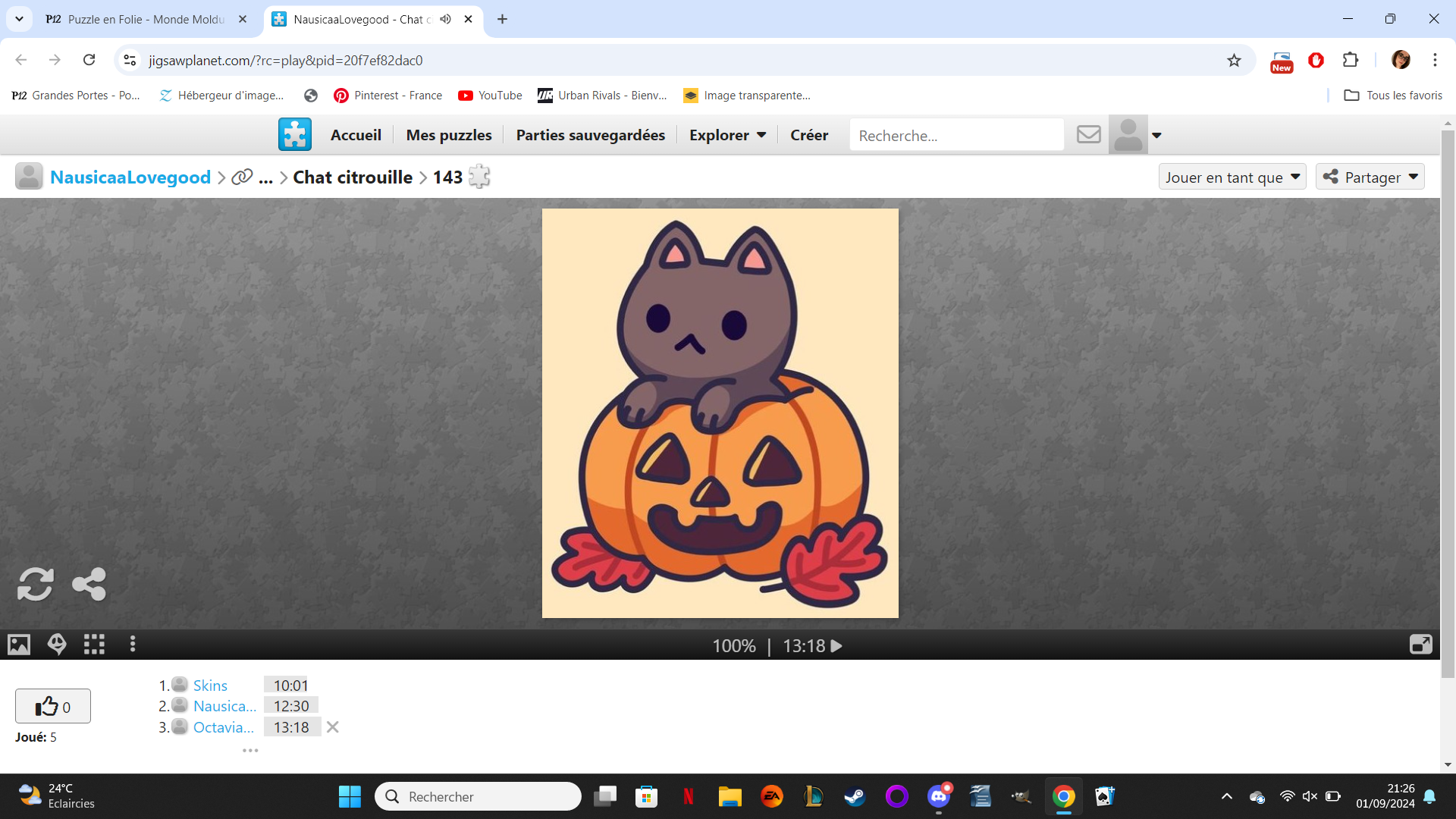Open the piece grid arrange icon

94,645
